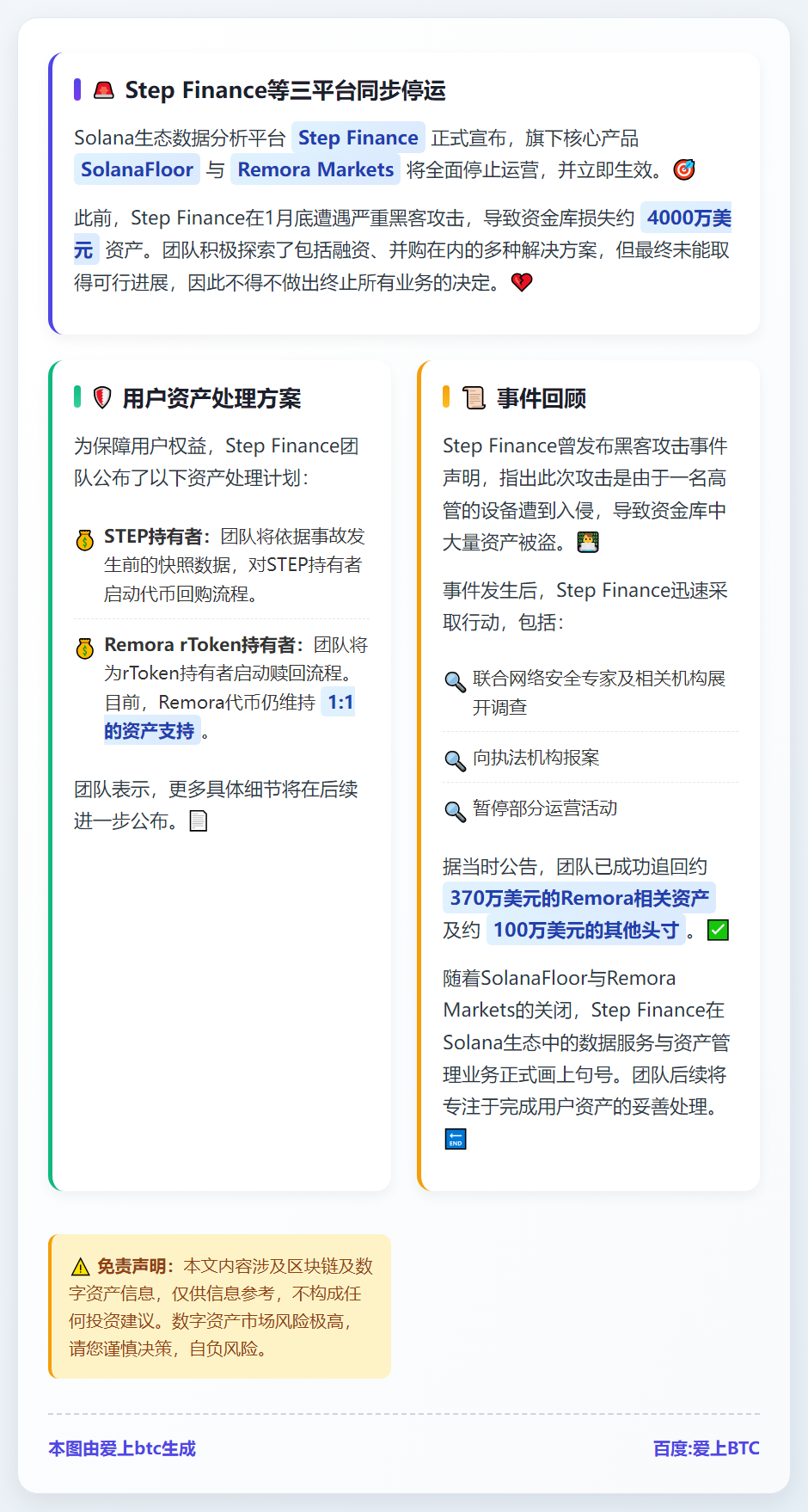Click the money bag icon next to STEP持有者
The height and width of the screenshot is (1512, 808).
84,540
